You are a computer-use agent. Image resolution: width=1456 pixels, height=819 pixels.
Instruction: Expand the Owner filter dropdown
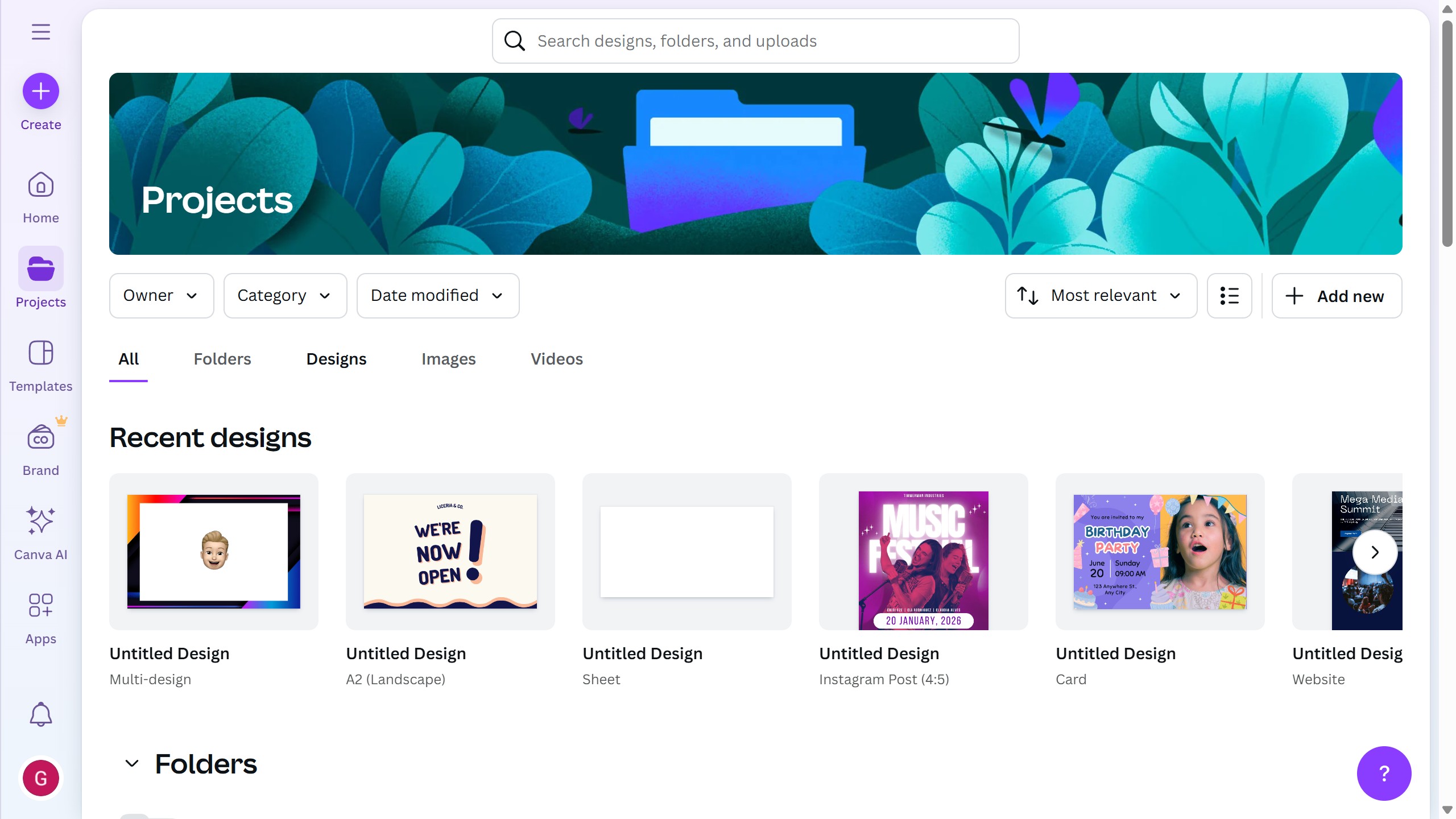point(161,296)
